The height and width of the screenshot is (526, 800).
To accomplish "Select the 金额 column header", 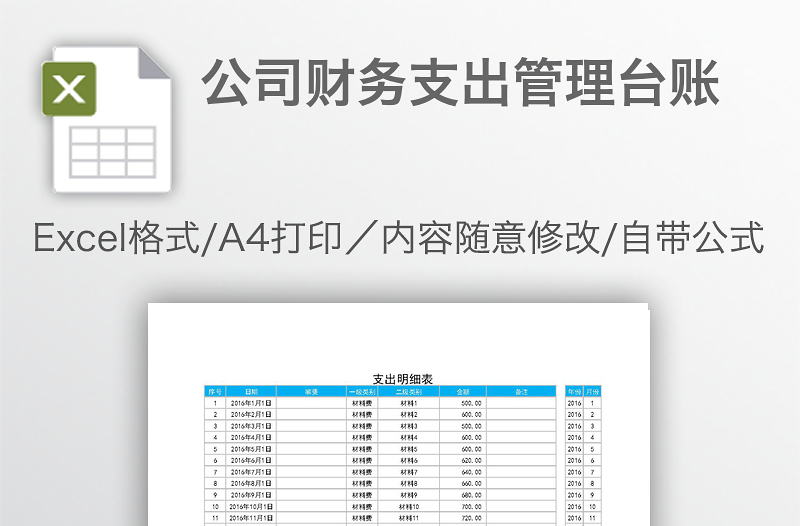I will click(463, 391).
